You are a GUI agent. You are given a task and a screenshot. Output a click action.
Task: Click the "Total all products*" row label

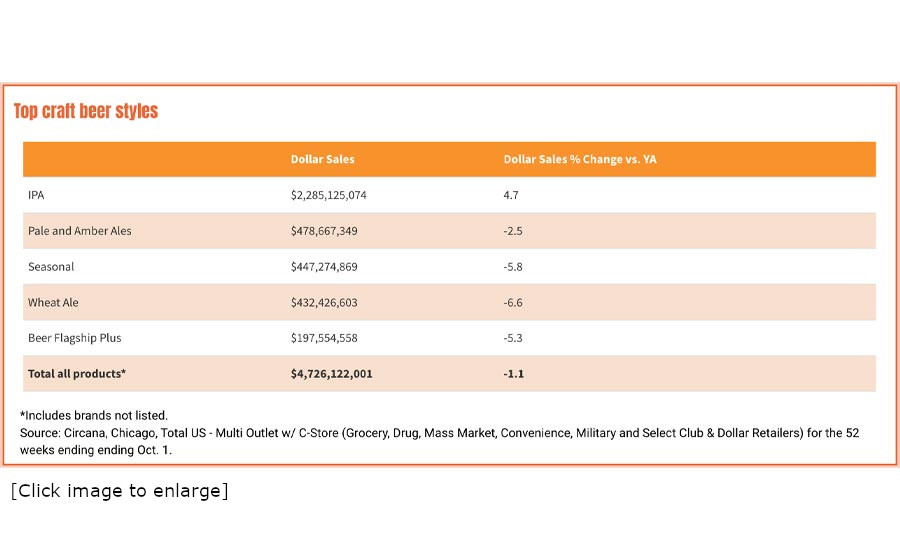coord(77,374)
